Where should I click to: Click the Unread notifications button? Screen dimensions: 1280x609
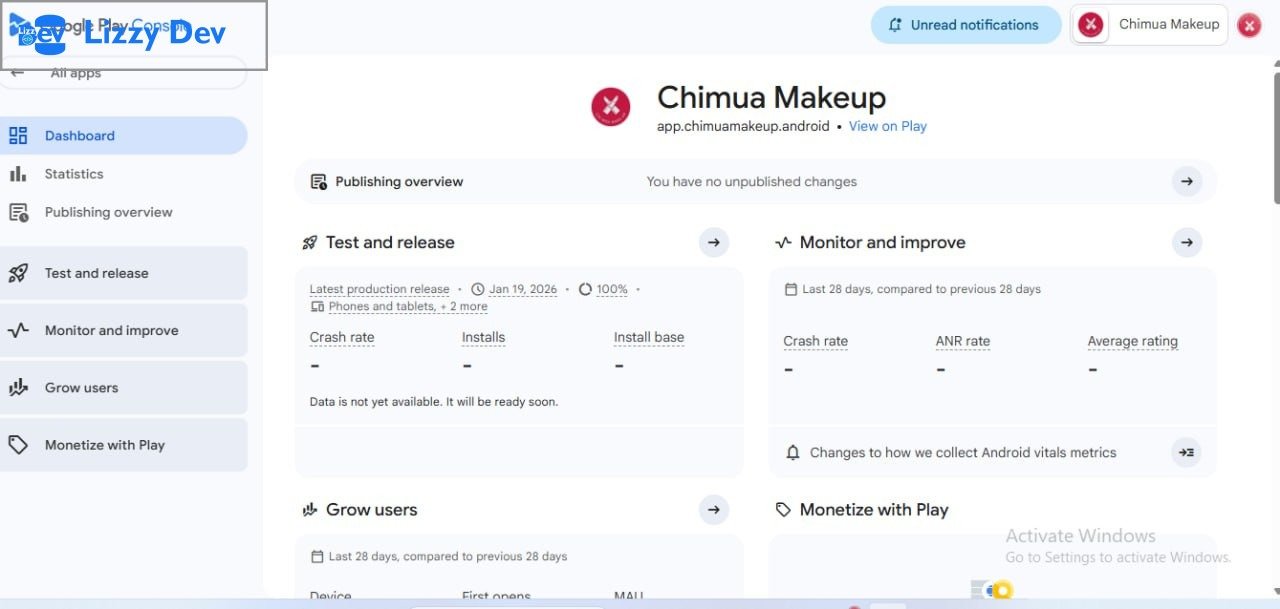pos(965,25)
